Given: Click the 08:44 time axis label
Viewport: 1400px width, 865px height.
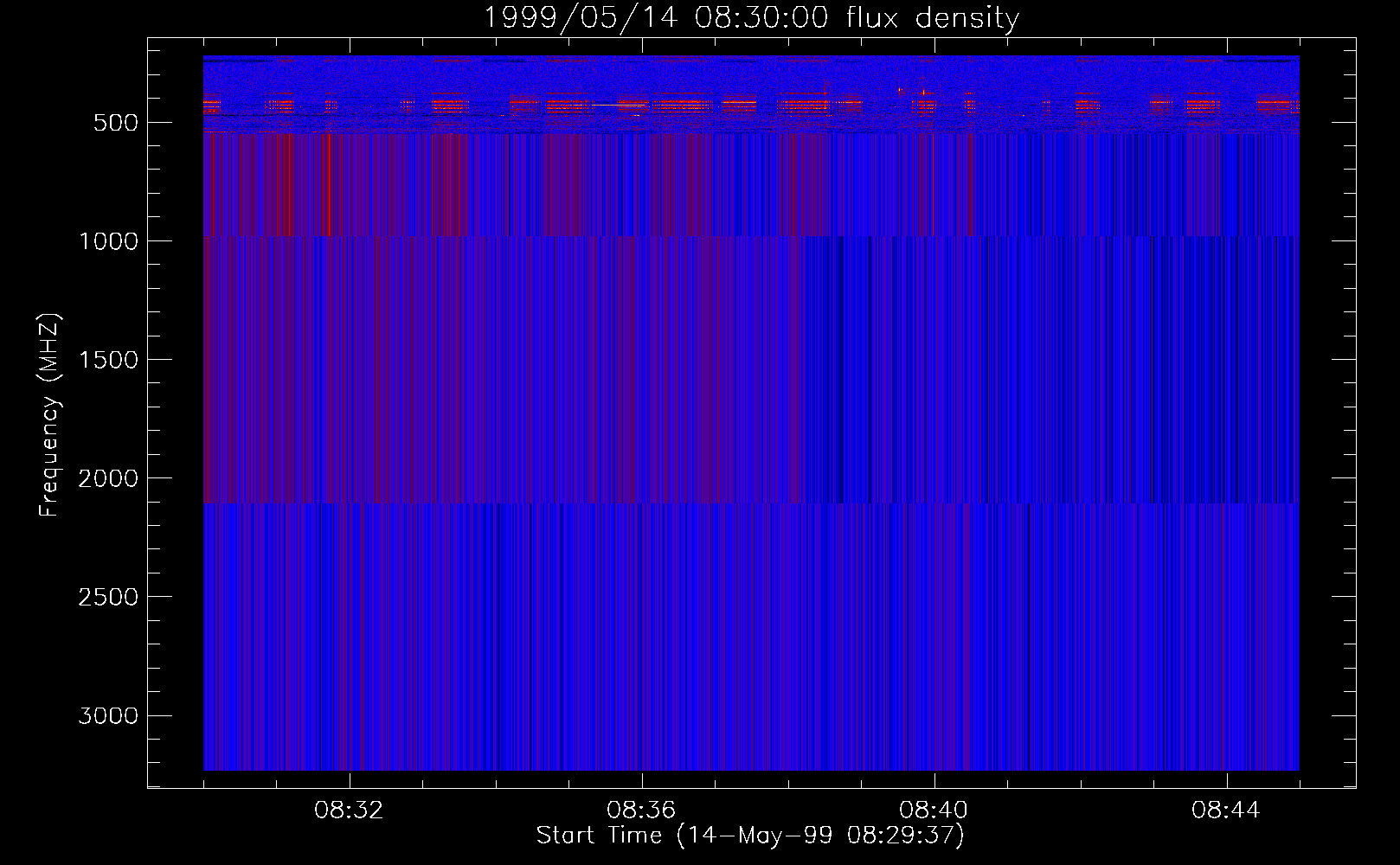Looking at the screenshot, I should point(1226,811).
